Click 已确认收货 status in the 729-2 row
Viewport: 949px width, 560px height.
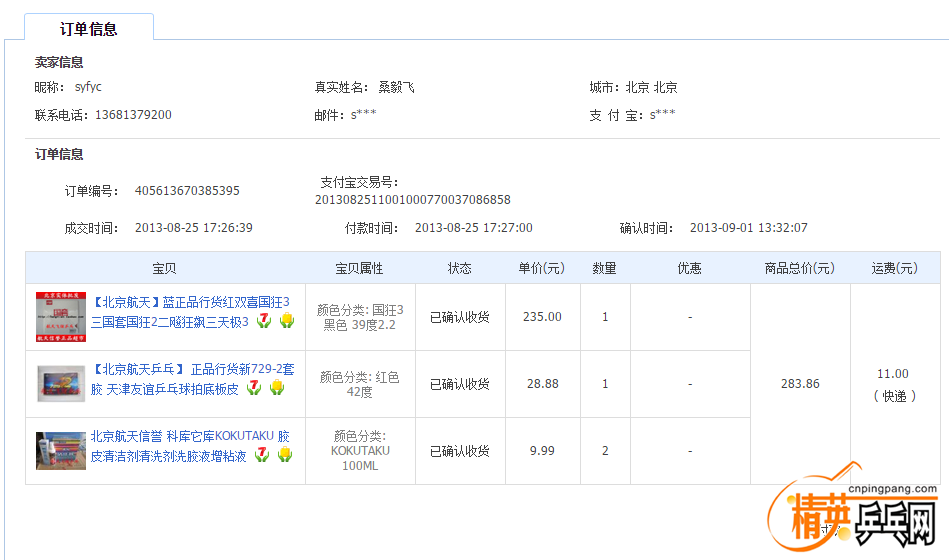tap(459, 384)
